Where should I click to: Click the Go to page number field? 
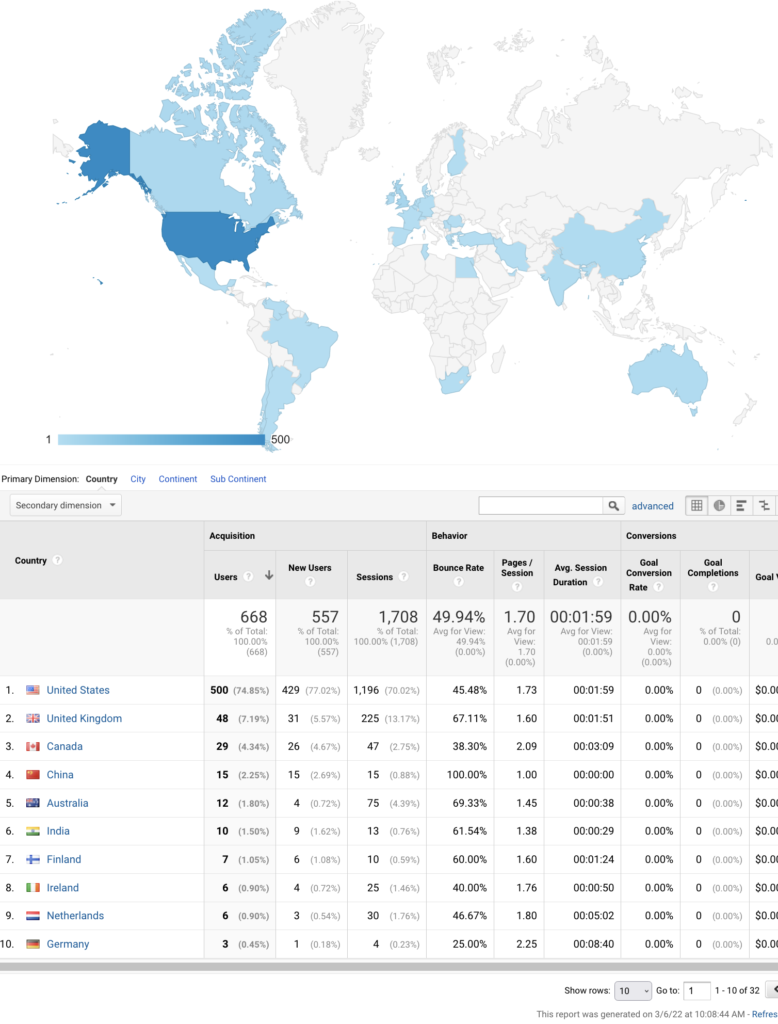(696, 991)
